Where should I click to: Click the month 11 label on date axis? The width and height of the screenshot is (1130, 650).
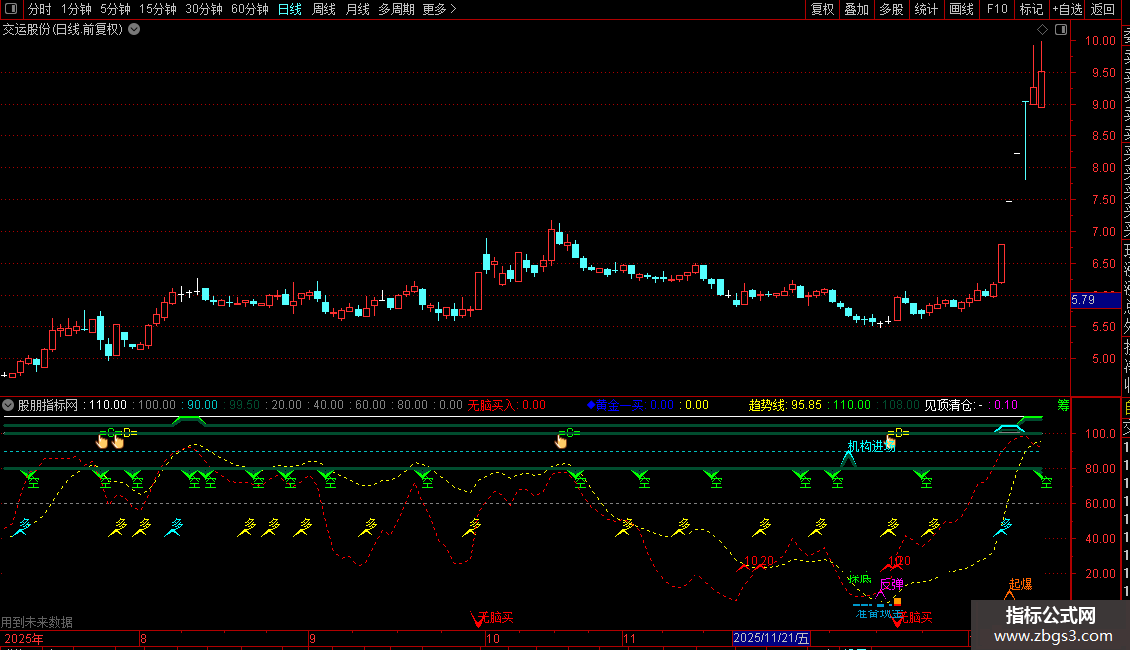click(x=629, y=638)
